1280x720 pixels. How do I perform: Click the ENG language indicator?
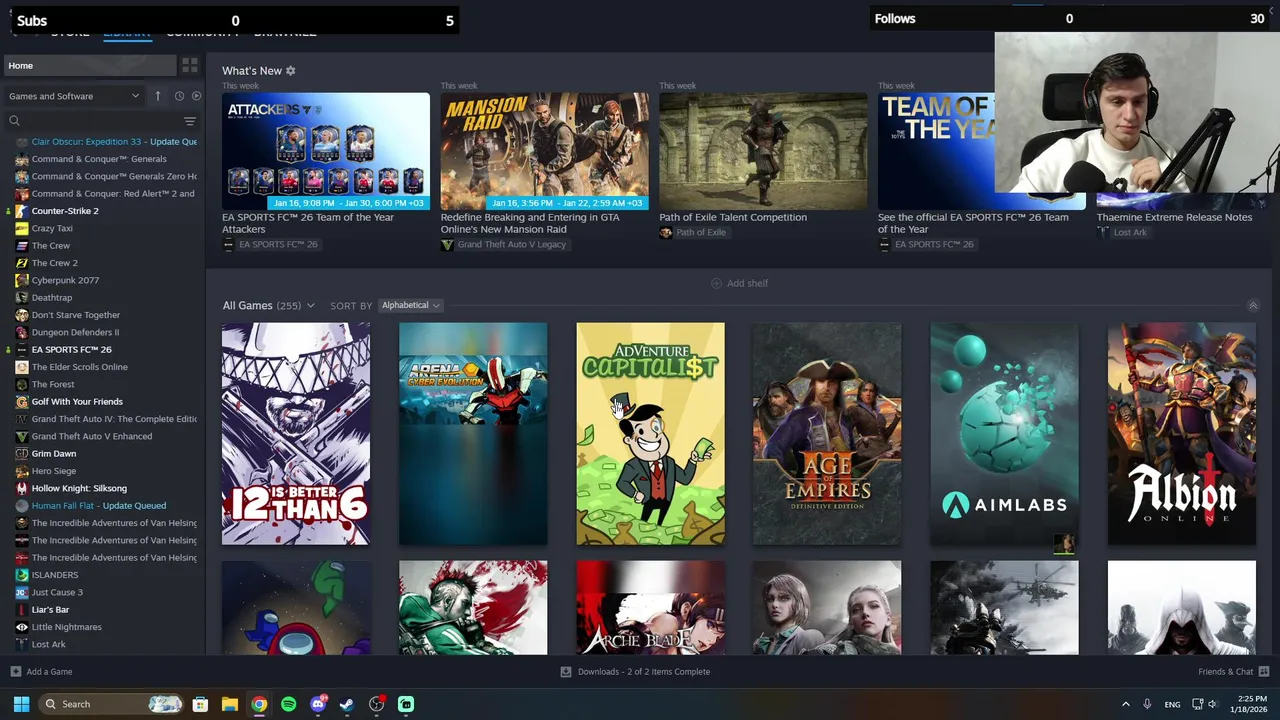[1172, 704]
